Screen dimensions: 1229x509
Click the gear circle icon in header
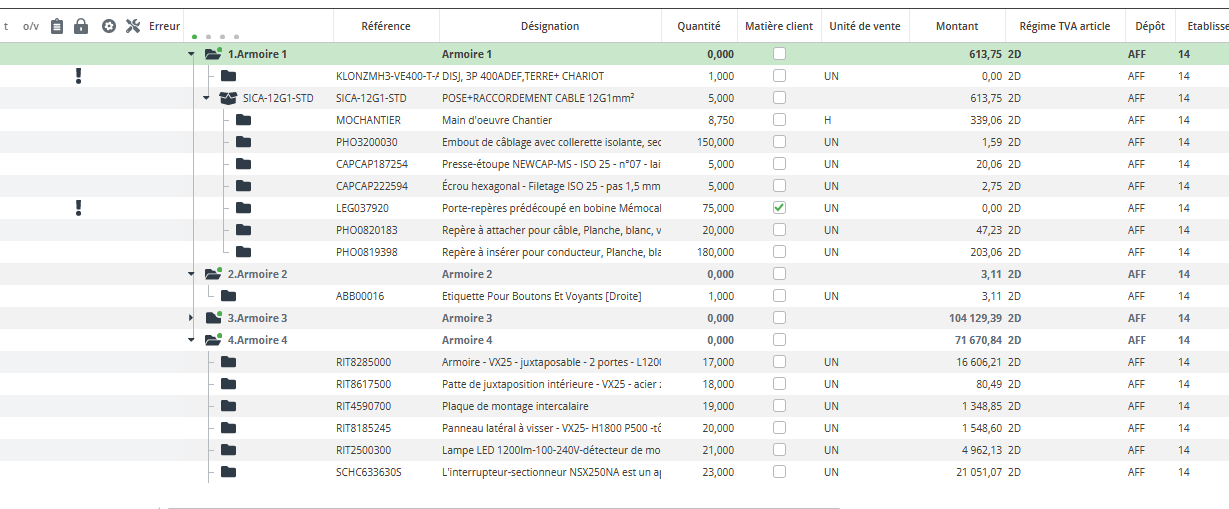pos(109,26)
